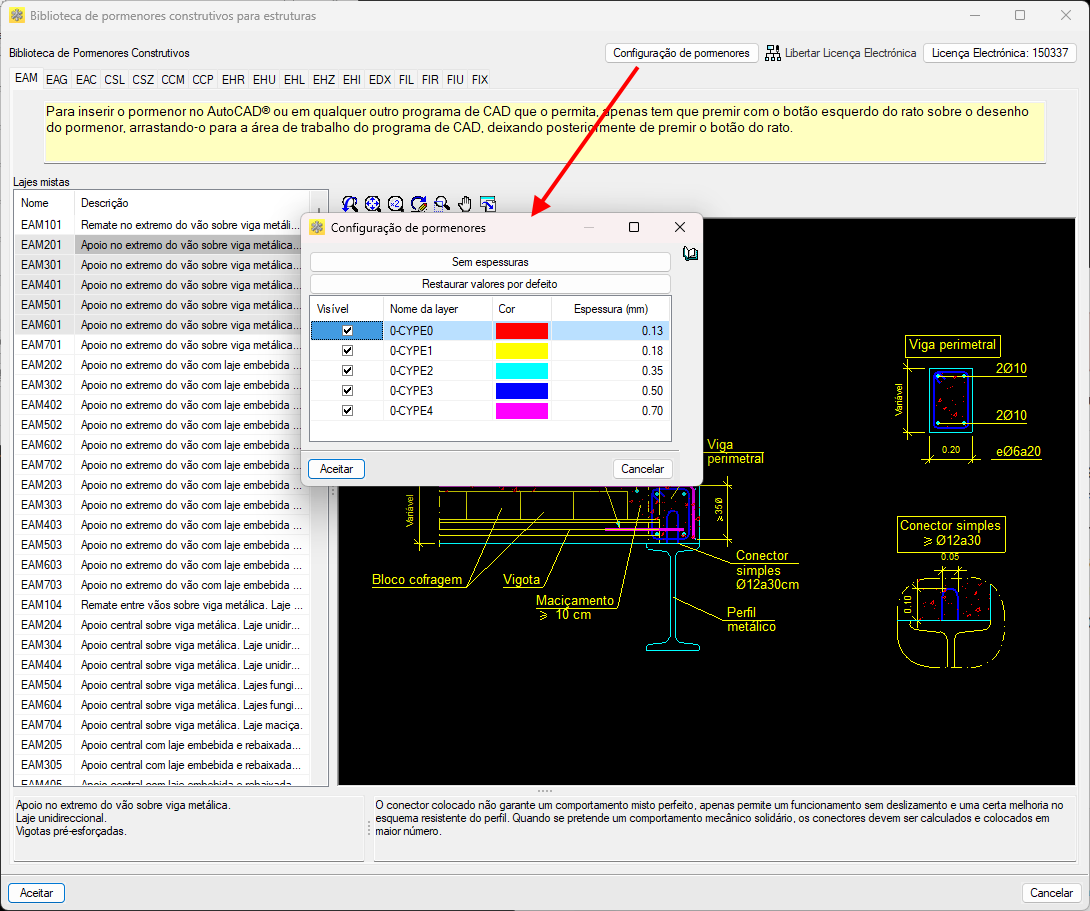The image size is (1090, 911).
Task: Click Aceitar in the Configuração de pormenores dialog
Action: [337, 469]
